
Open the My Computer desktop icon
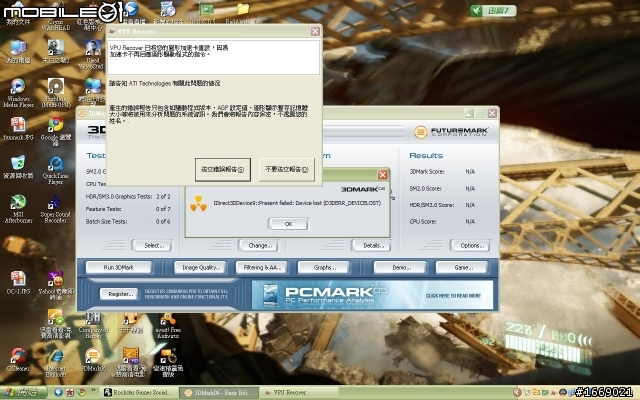click(x=18, y=52)
